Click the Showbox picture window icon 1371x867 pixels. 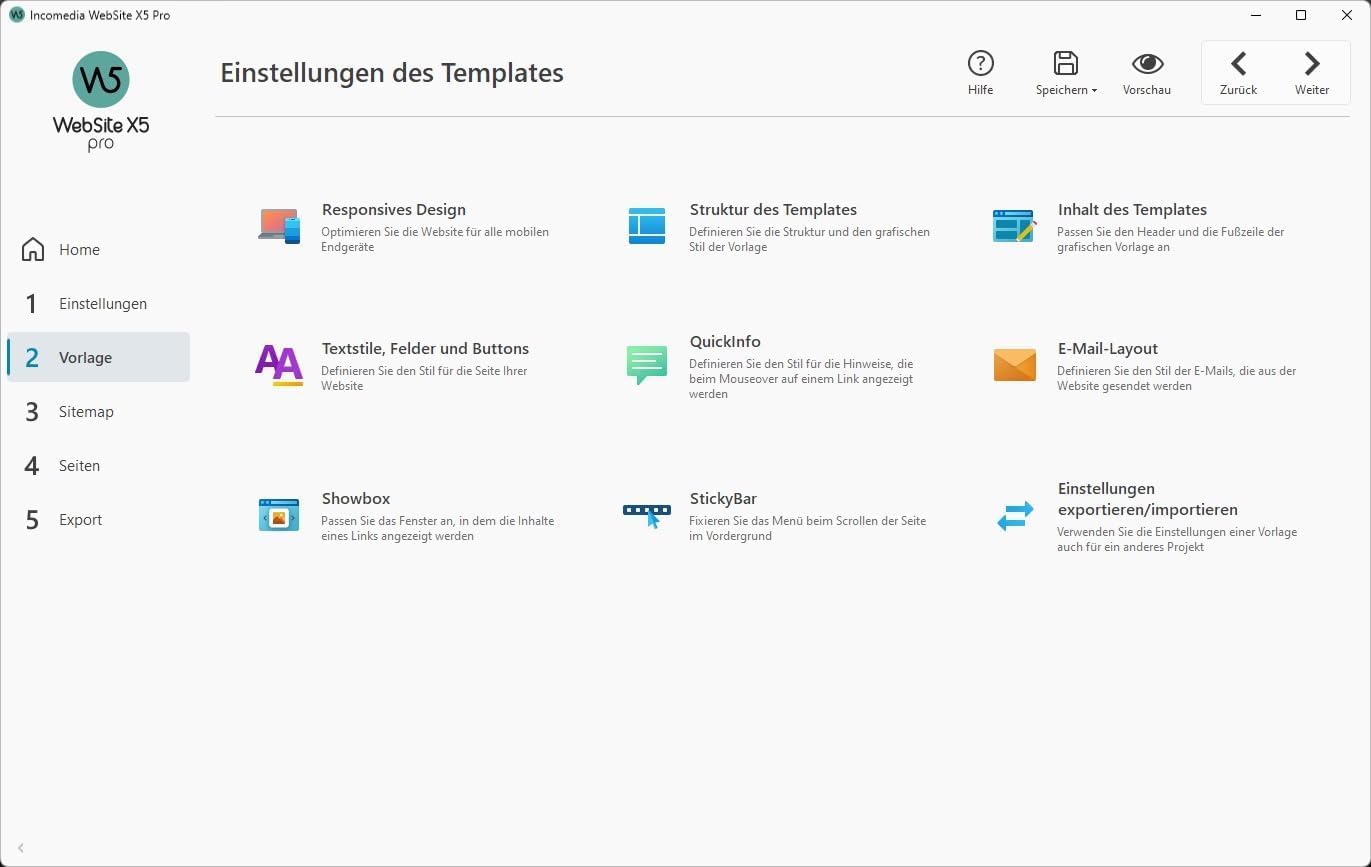point(278,515)
